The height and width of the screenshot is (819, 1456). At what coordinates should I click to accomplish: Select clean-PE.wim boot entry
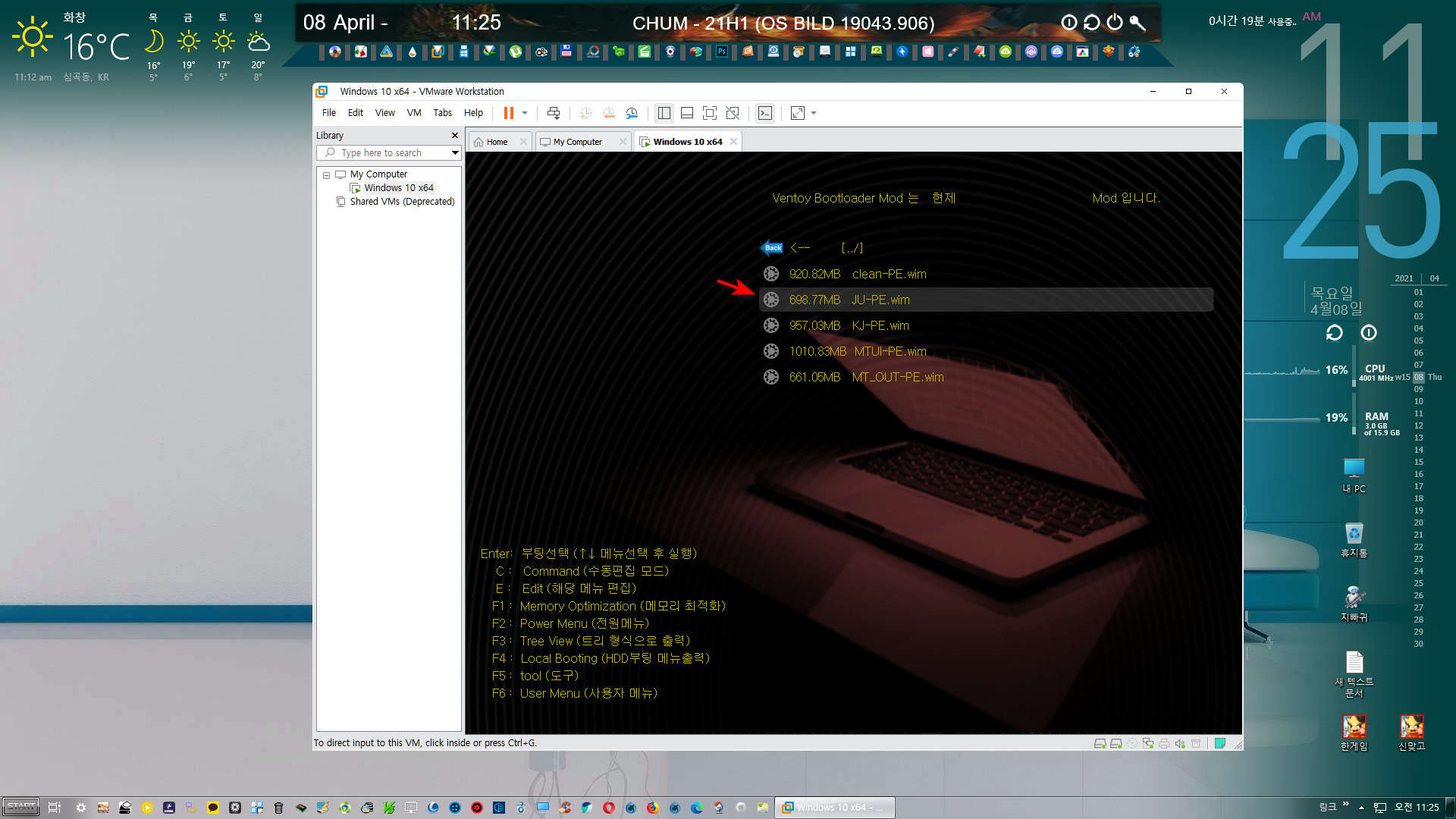click(x=986, y=274)
